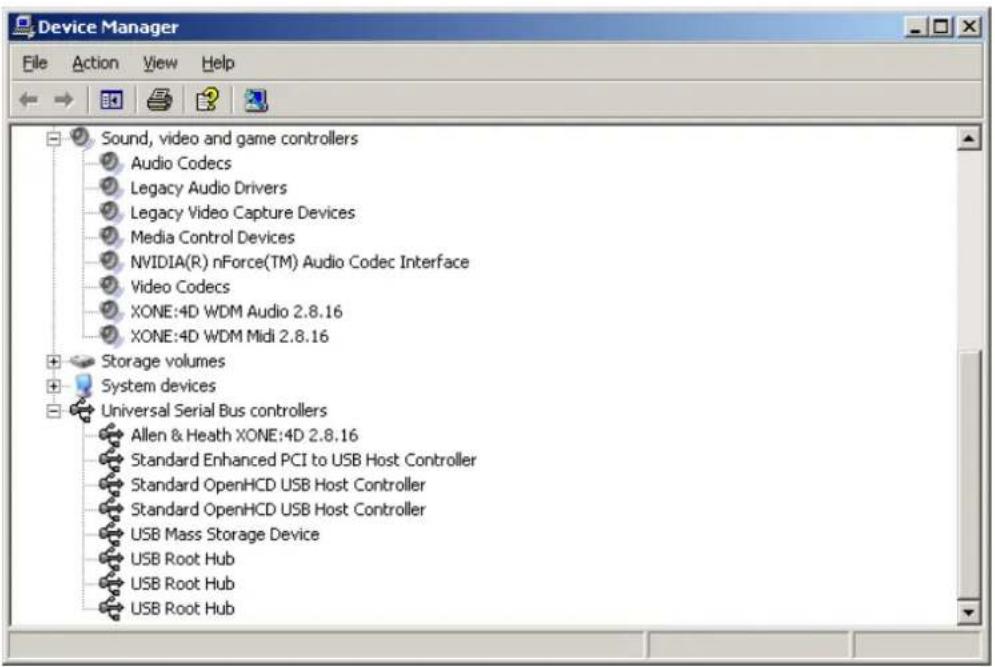Select Legacy Video Capture Devices entry
Screen dimensions: 995x667
click(242, 213)
